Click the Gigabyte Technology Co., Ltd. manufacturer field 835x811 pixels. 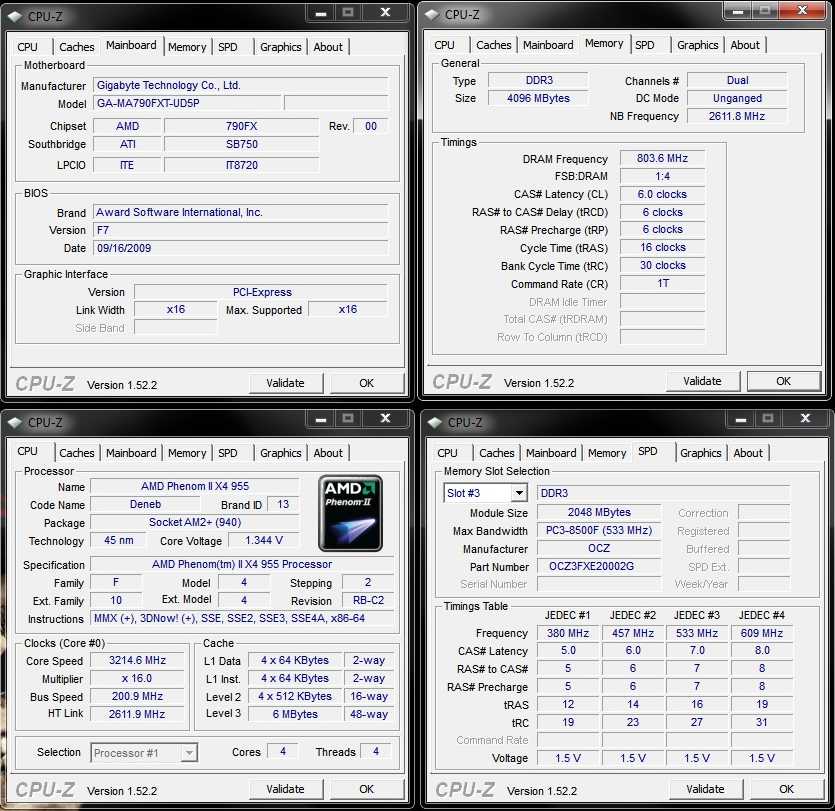coord(241,85)
